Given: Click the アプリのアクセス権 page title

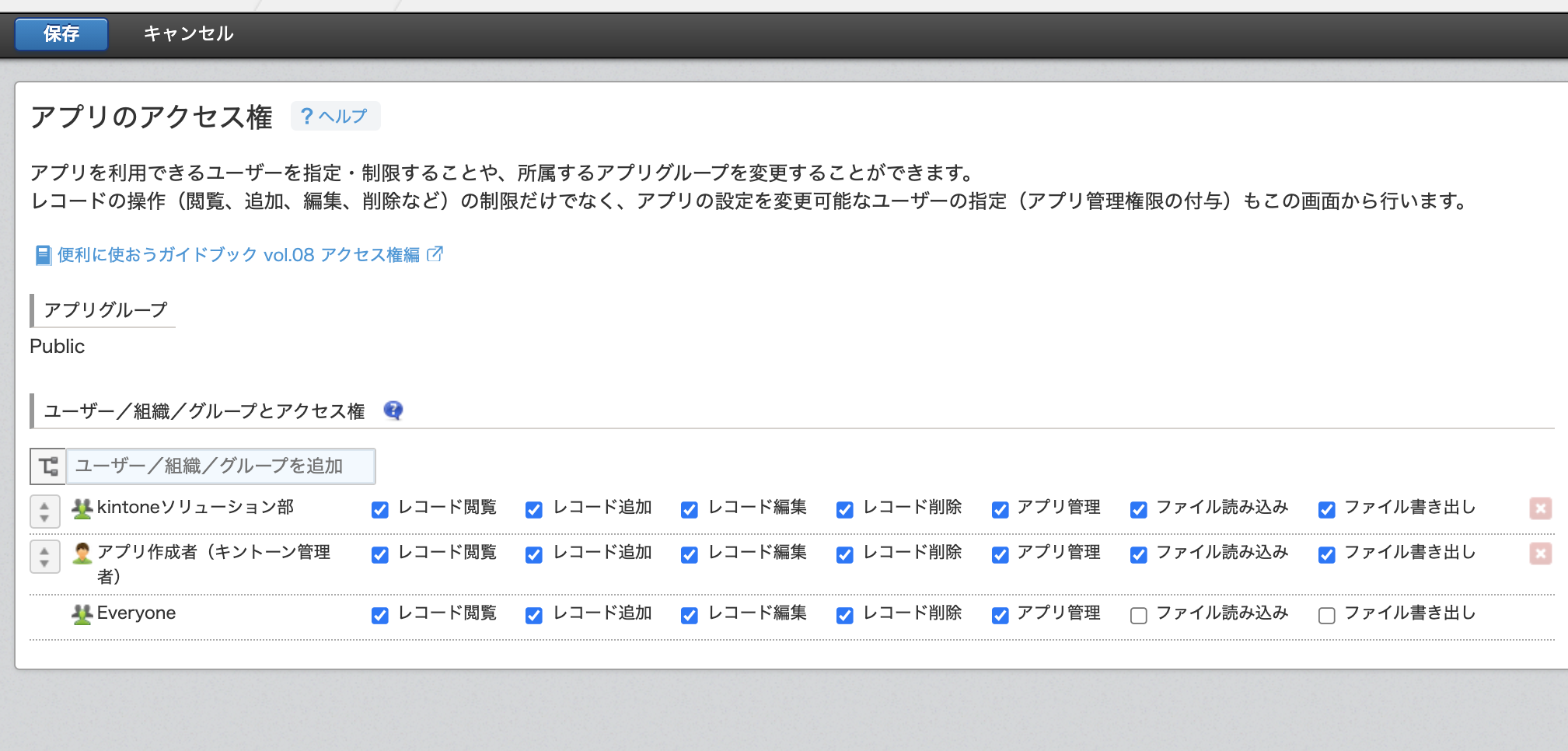Looking at the screenshot, I should (152, 117).
